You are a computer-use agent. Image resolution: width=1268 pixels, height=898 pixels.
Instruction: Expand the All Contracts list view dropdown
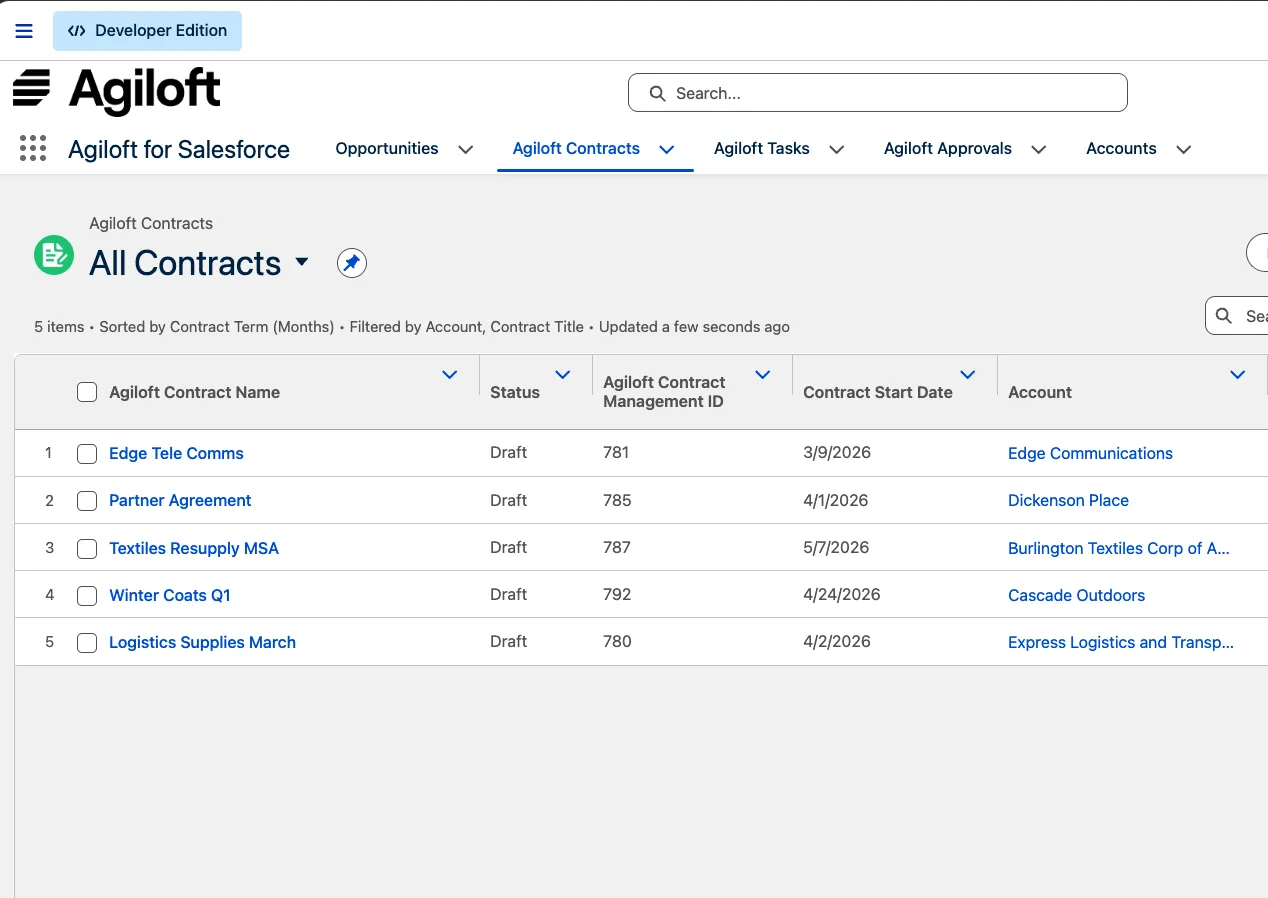tap(302, 263)
